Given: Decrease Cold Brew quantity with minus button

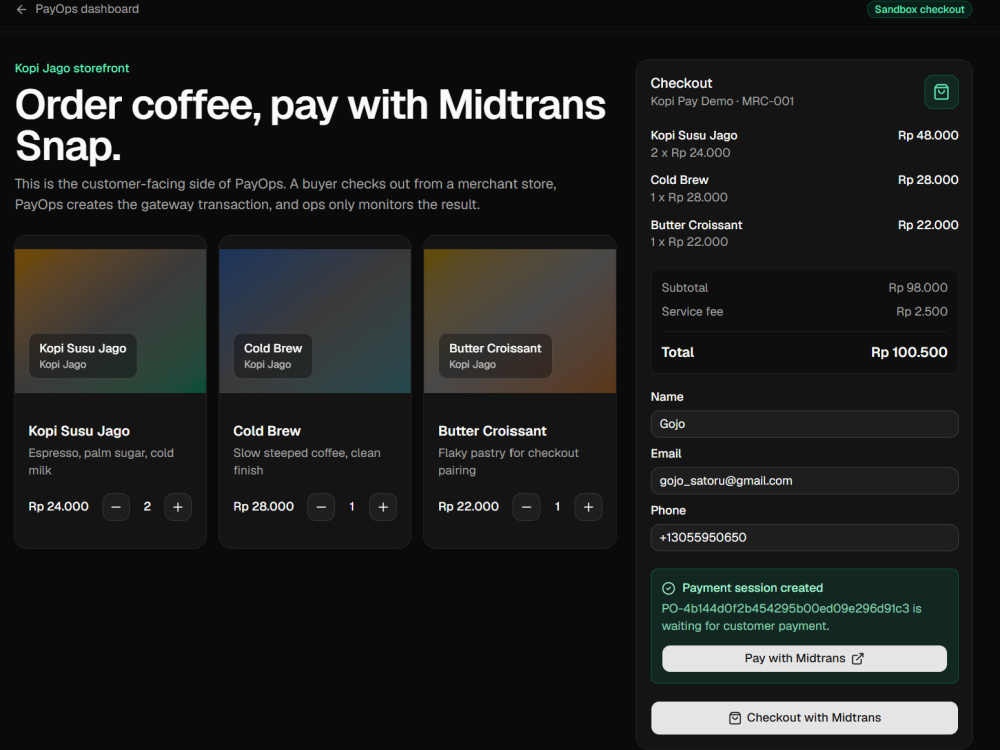Looking at the screenshot, I should 321,507.
